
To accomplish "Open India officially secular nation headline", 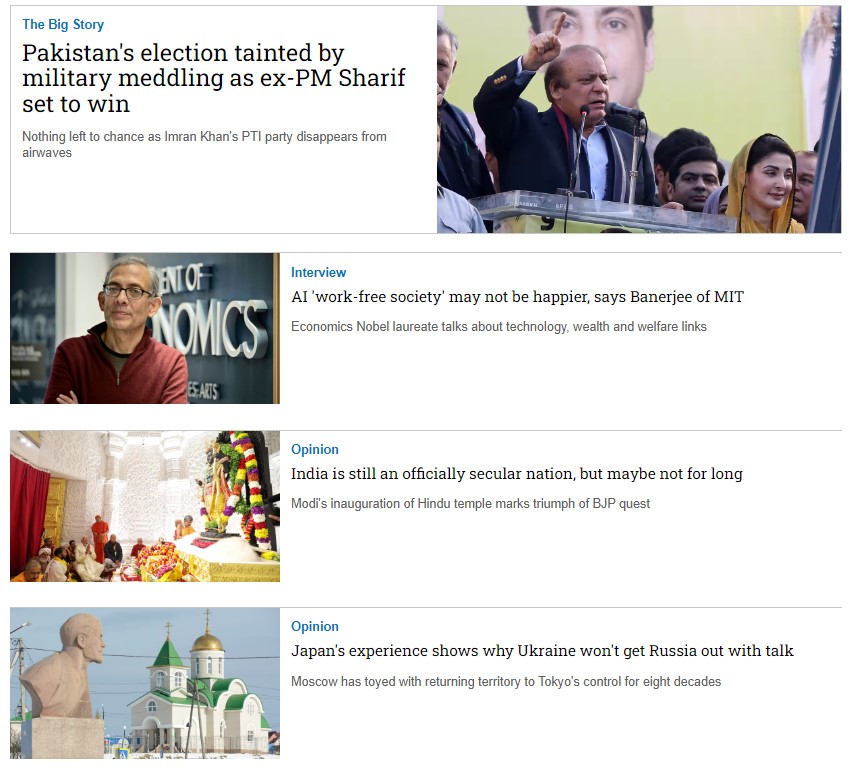I will [516, 474].
